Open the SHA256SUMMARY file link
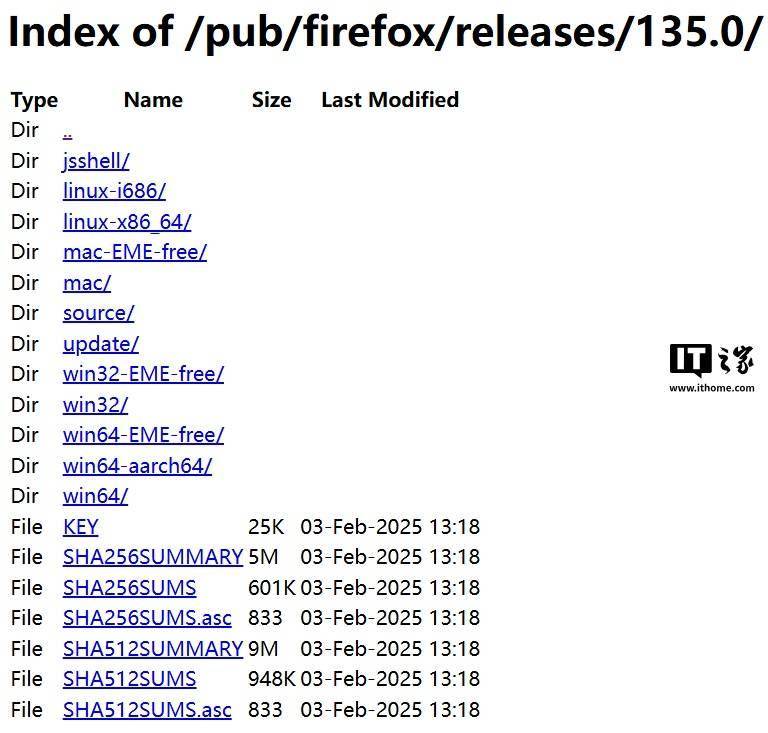Image resolution: width=768 pixels, height=733 pixels. [x=153, y=557]
